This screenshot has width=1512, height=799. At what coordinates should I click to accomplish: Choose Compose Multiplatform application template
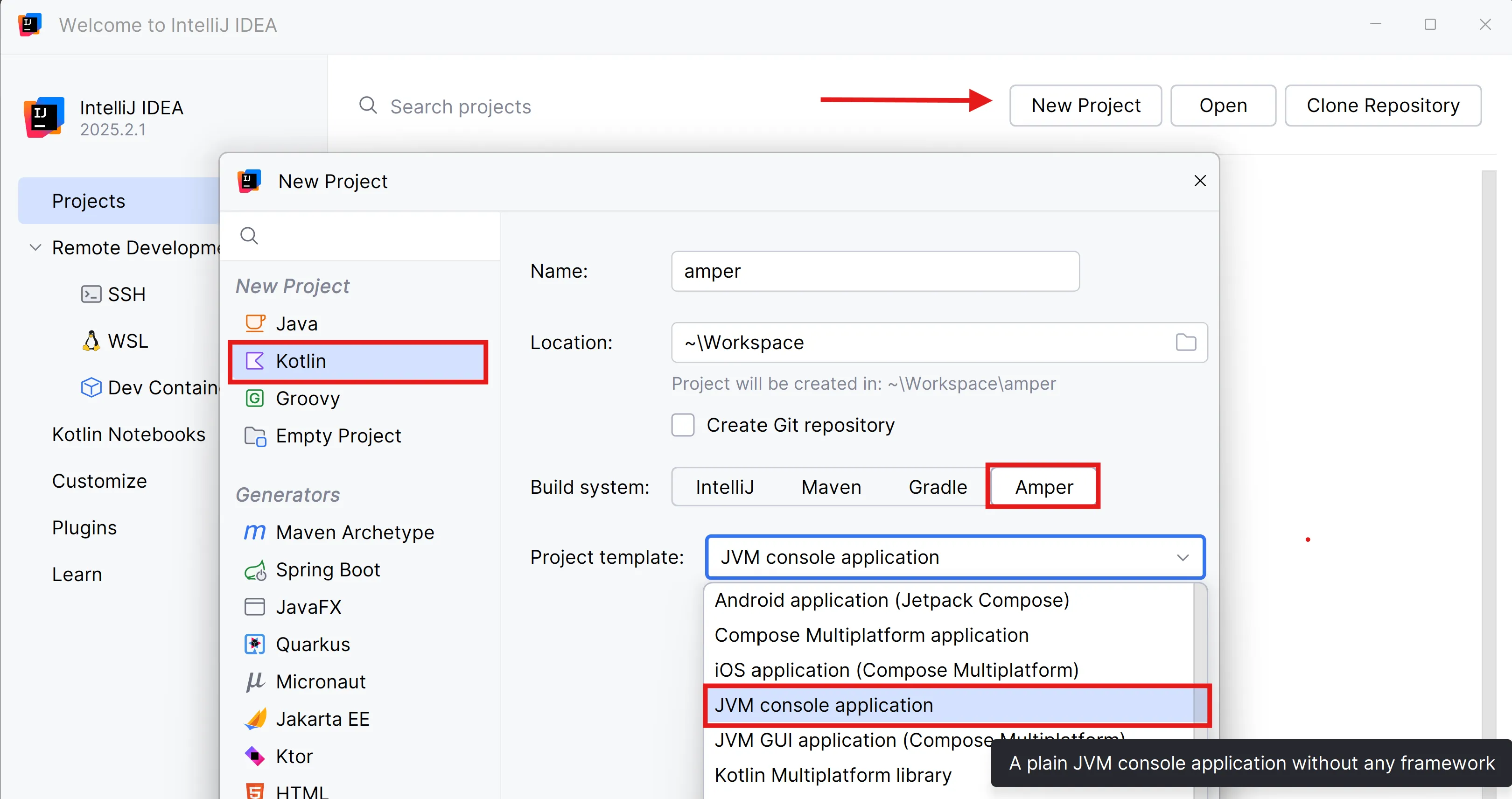(x=871, y=635)
